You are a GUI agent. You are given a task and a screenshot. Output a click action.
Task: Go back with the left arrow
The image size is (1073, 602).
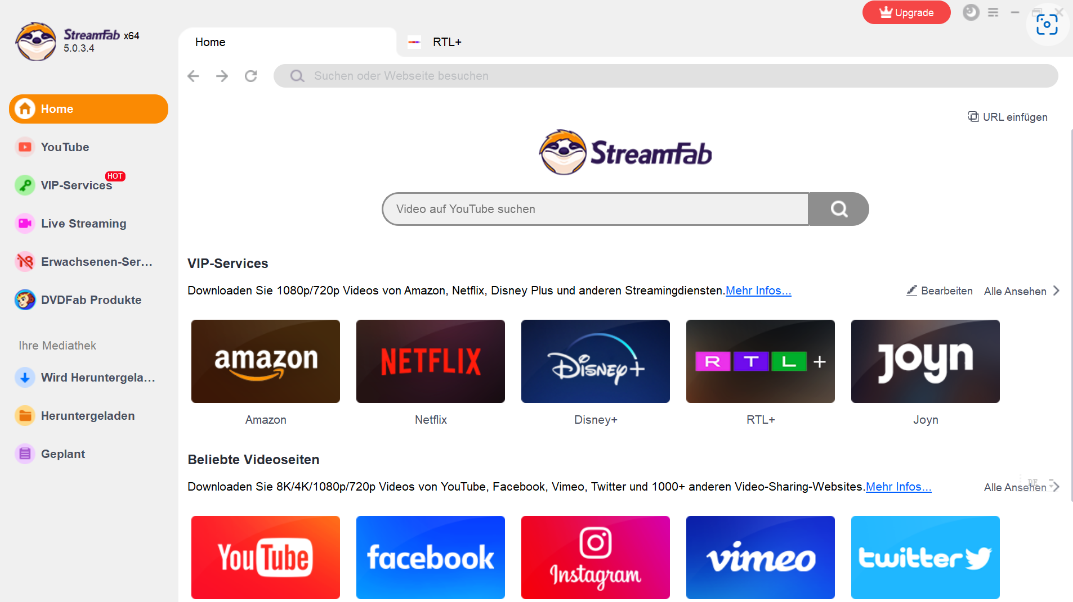pyautogui.click(x=194, y=76)
